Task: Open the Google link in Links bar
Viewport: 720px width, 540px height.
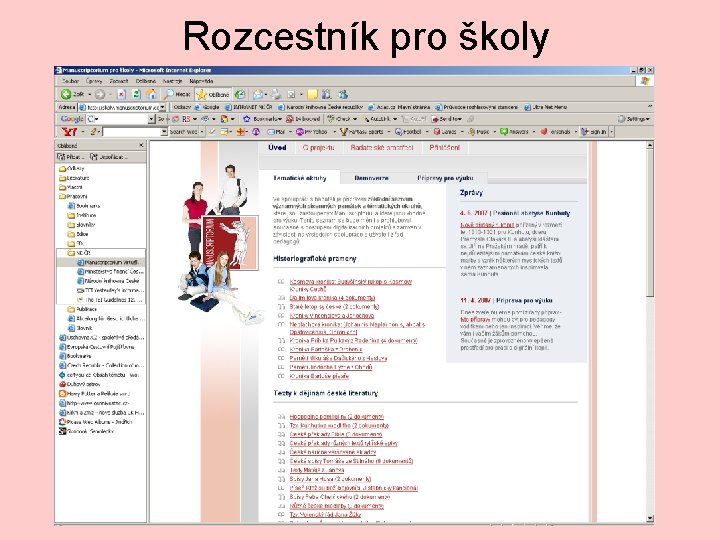Action: tap(207, 107)
